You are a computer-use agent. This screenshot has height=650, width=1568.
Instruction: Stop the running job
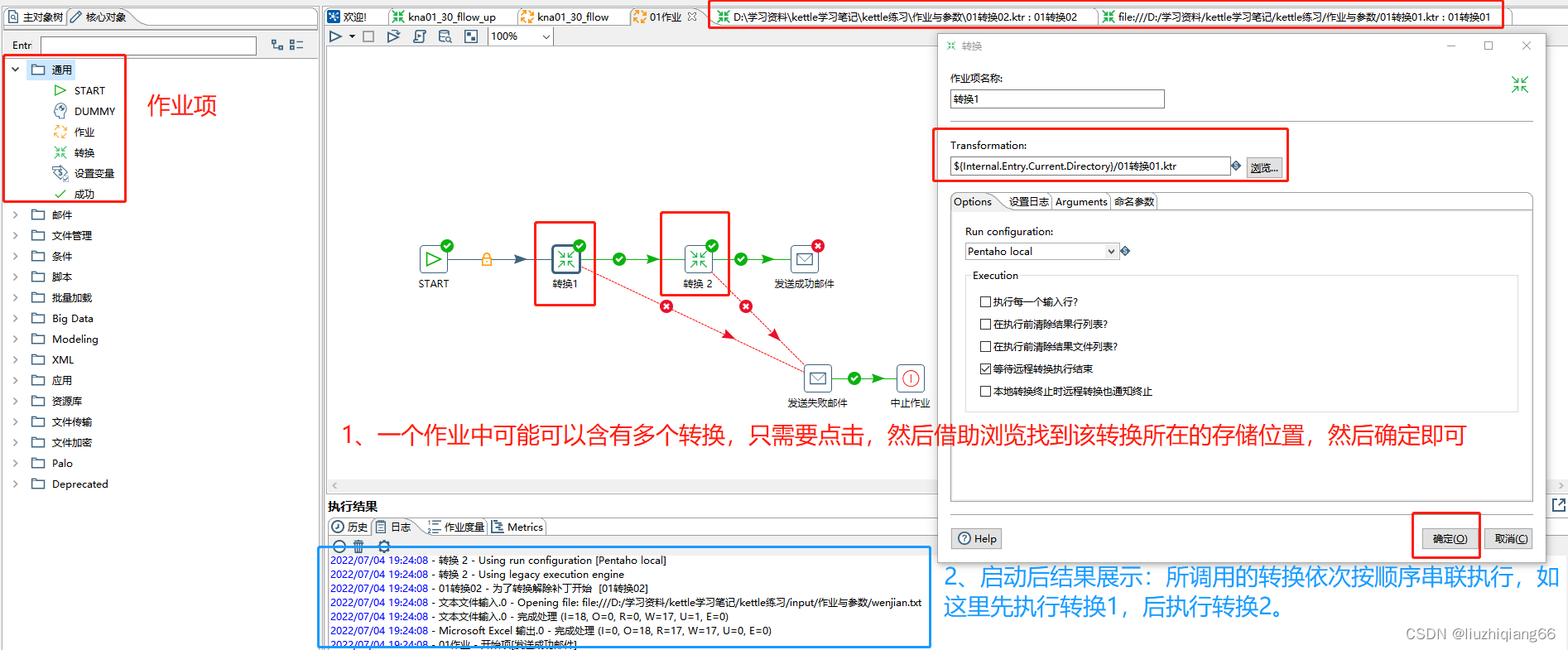[x=368, y=36]
